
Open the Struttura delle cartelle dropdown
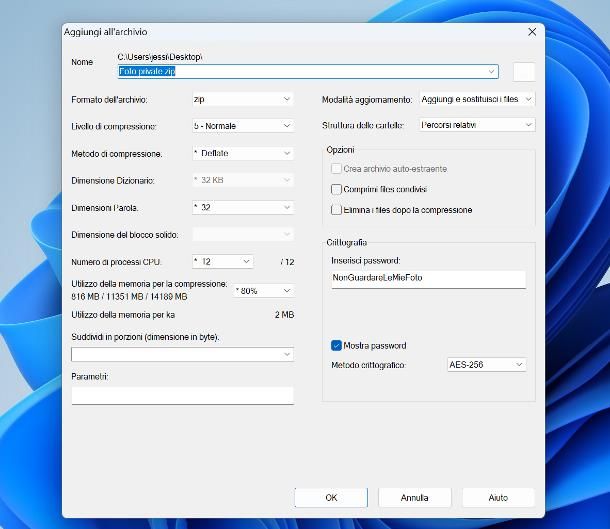point(477,125)
